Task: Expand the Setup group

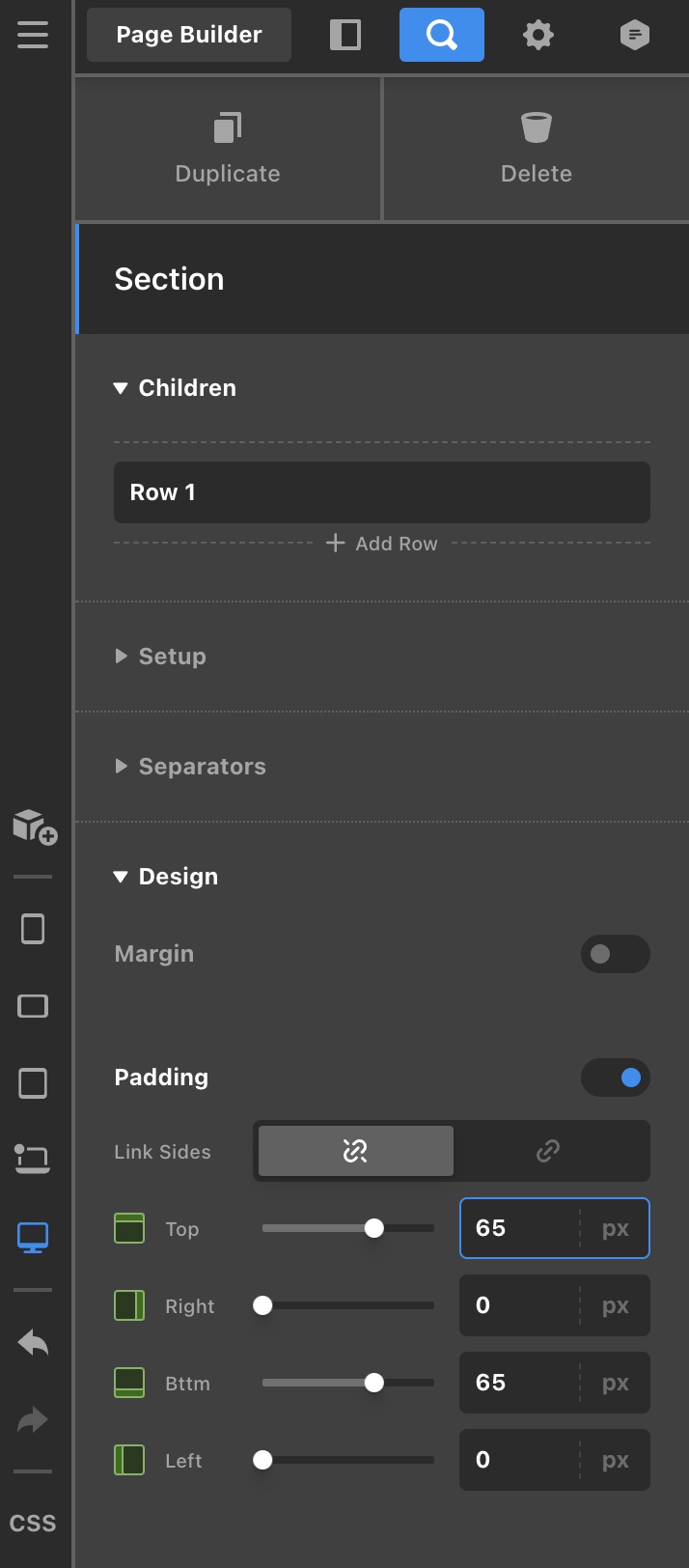Action: click(172, 657)
